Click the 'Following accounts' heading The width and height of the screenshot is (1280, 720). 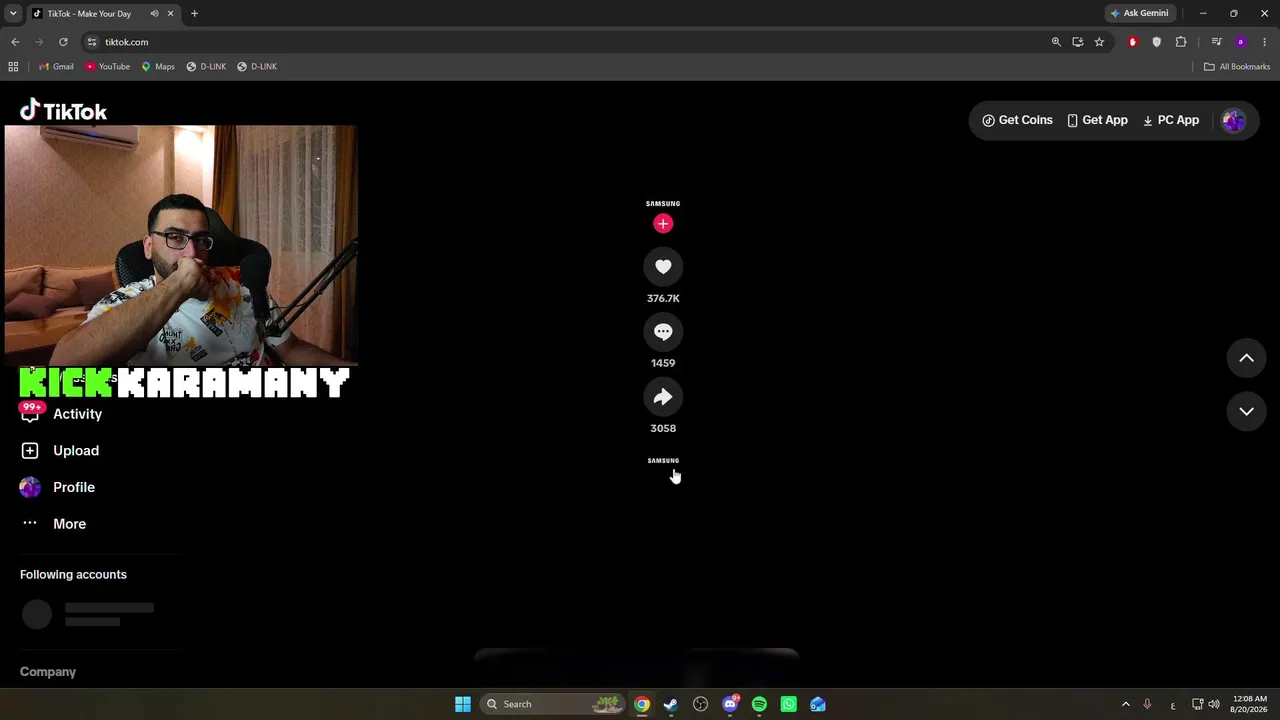73,575
